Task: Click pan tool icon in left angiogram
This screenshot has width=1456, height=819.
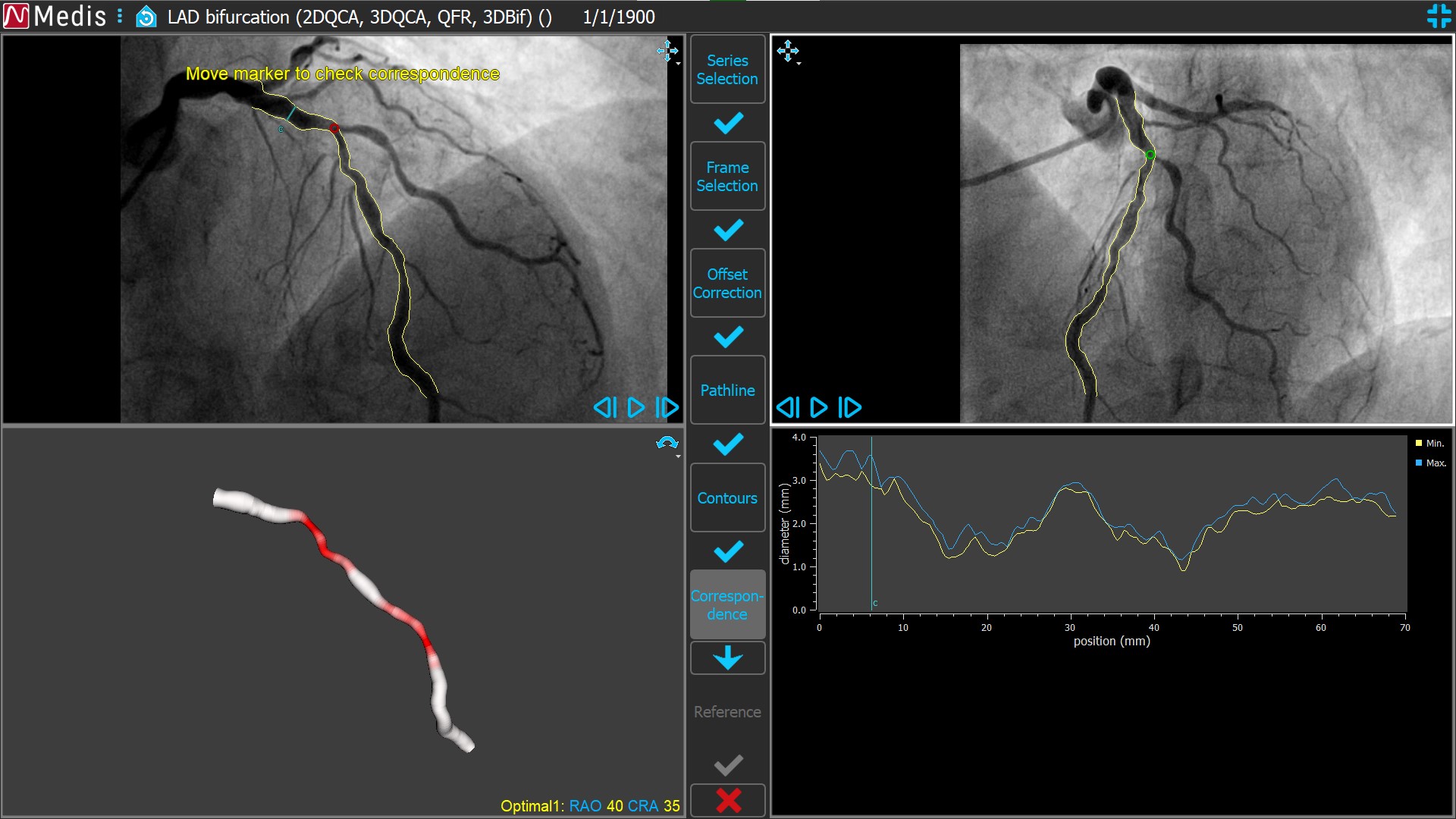Action: tap(667, 50)
